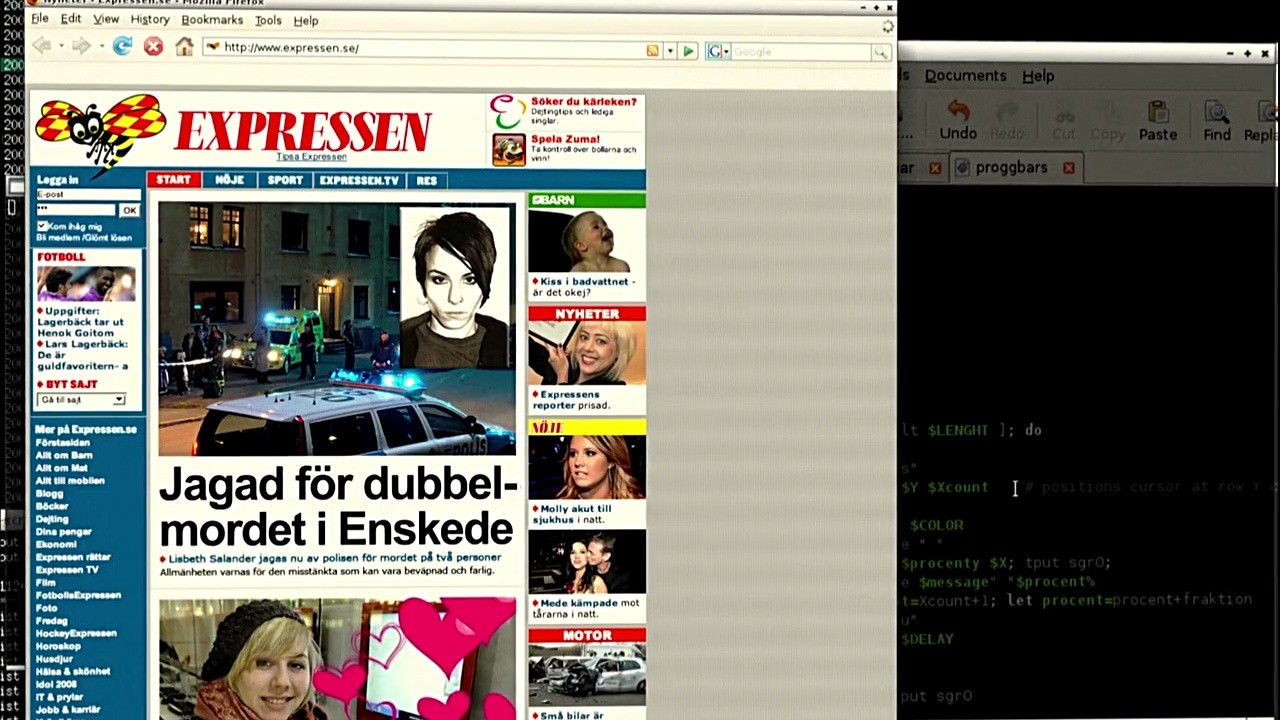Image resolution: width=1280 pixels, height=720 pixels.
Task: Open 'Mede kämpade mot tårarna' link
Action: [586, 608]
